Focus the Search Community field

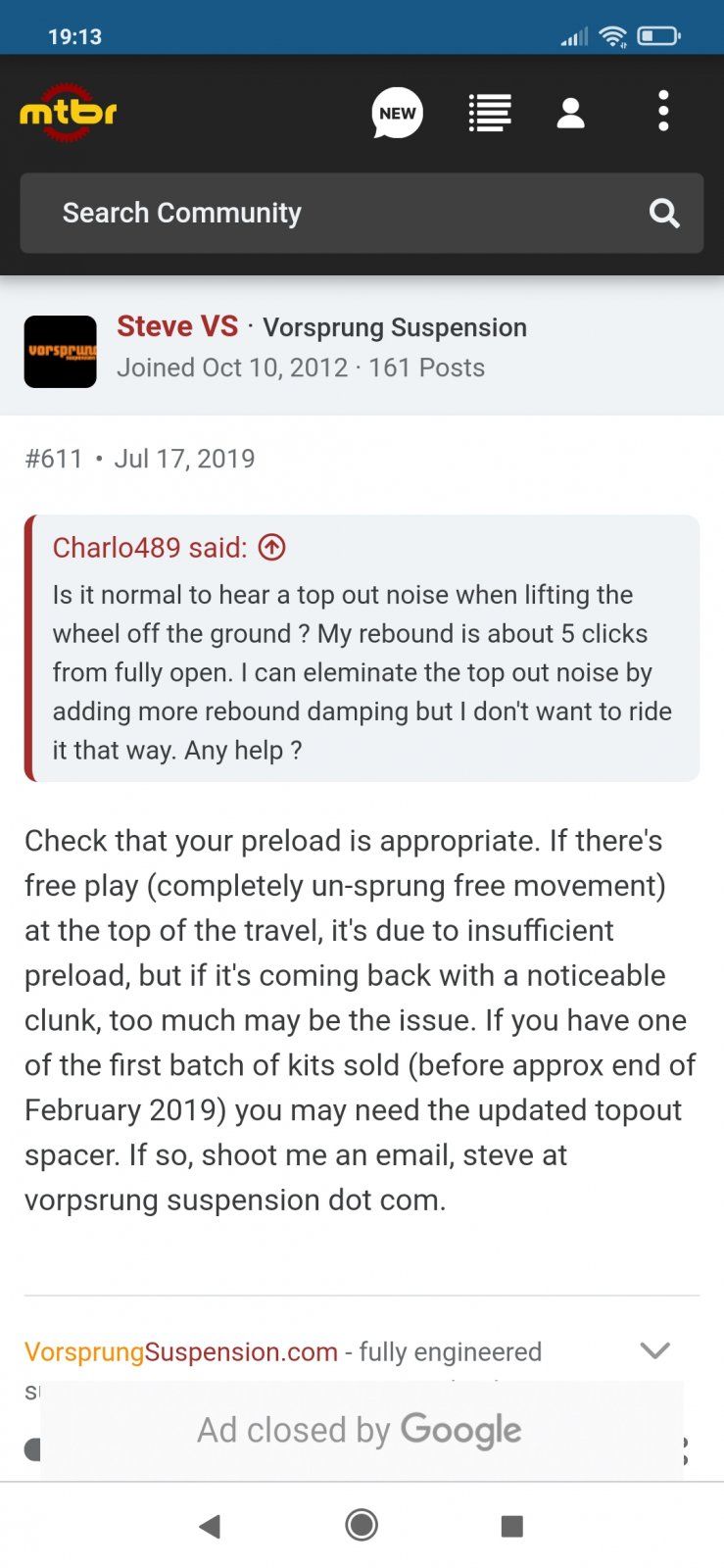333,214
